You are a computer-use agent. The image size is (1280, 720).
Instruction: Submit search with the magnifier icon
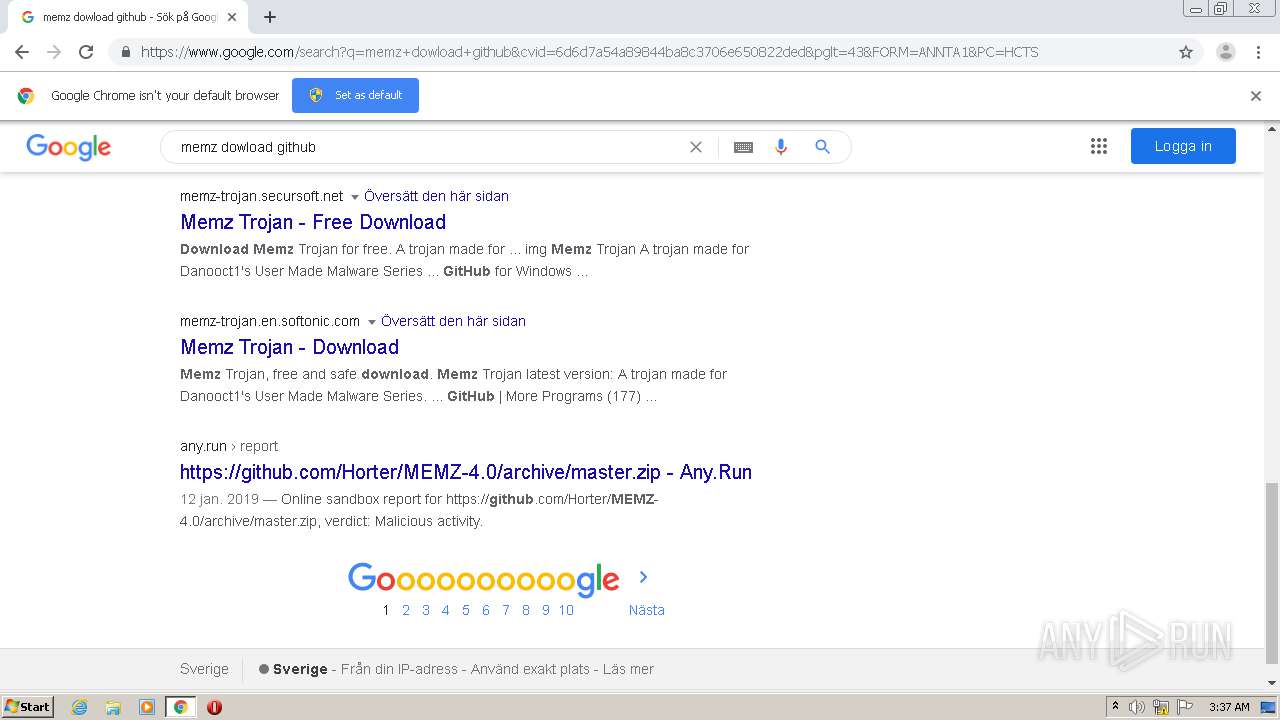click(823, 147)
